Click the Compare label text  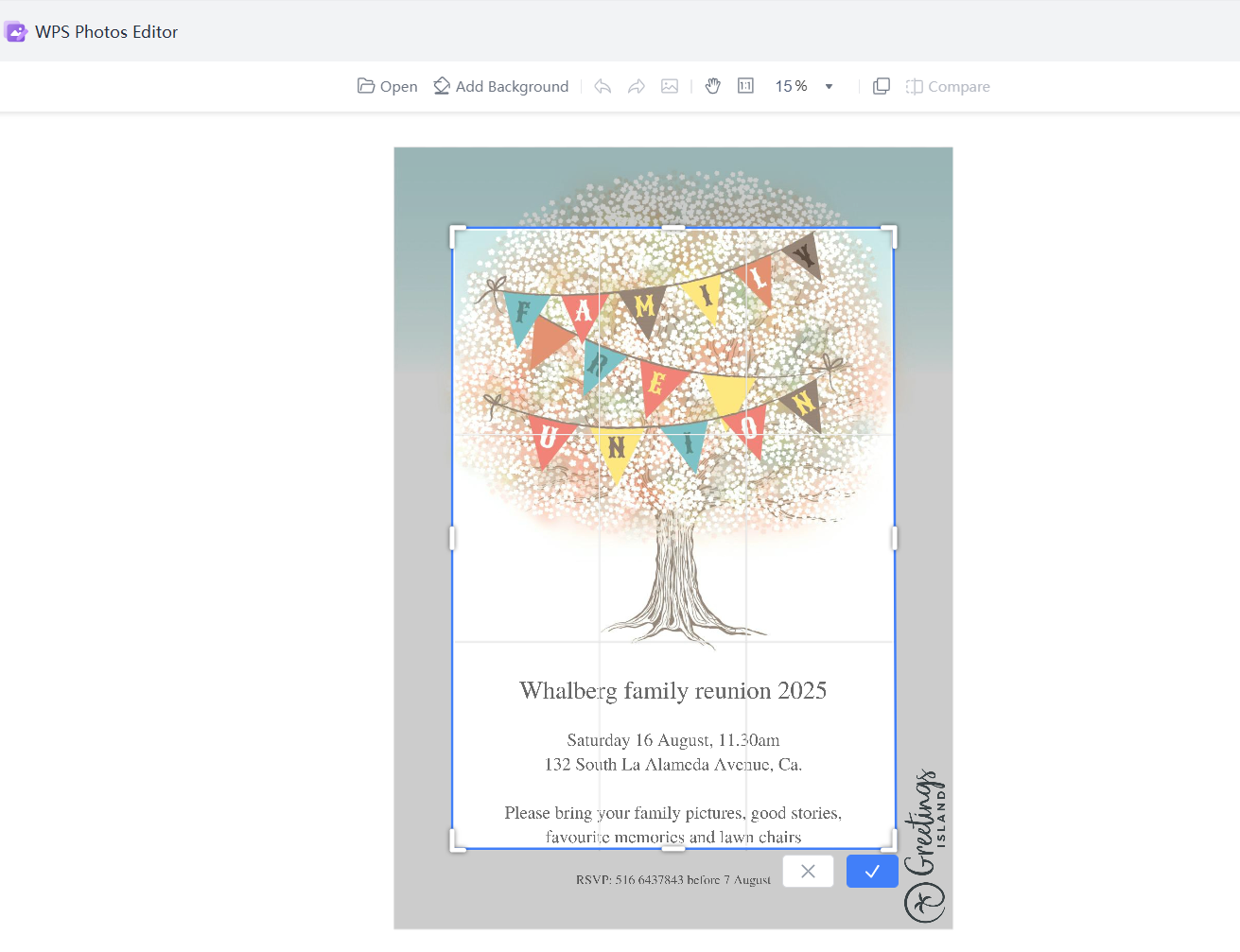[x=958, y=86]
